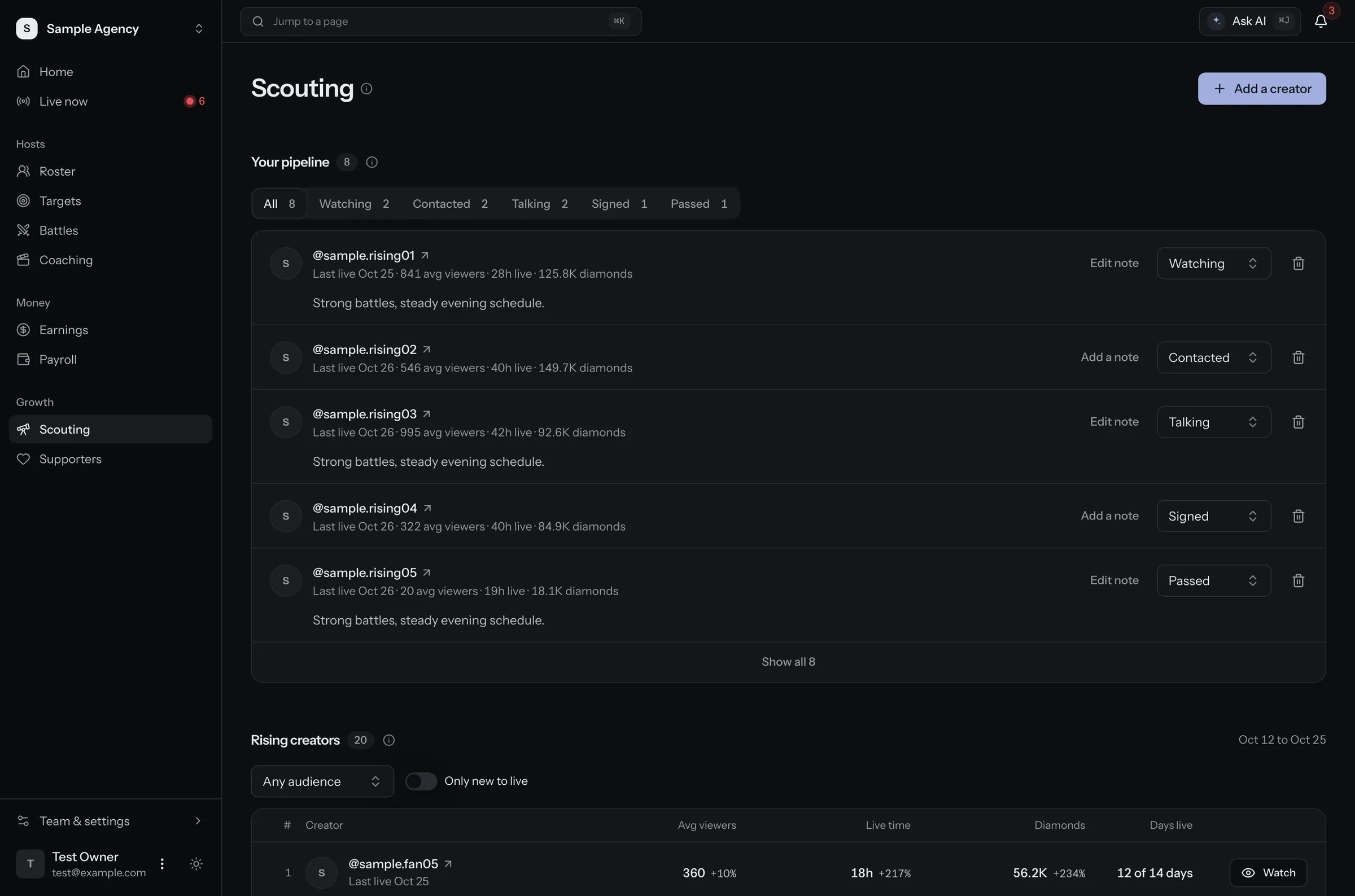This screenshot has height=896, width=1355.
Task: Click the info icon next to Rising creators
Action: click(389, 740)
